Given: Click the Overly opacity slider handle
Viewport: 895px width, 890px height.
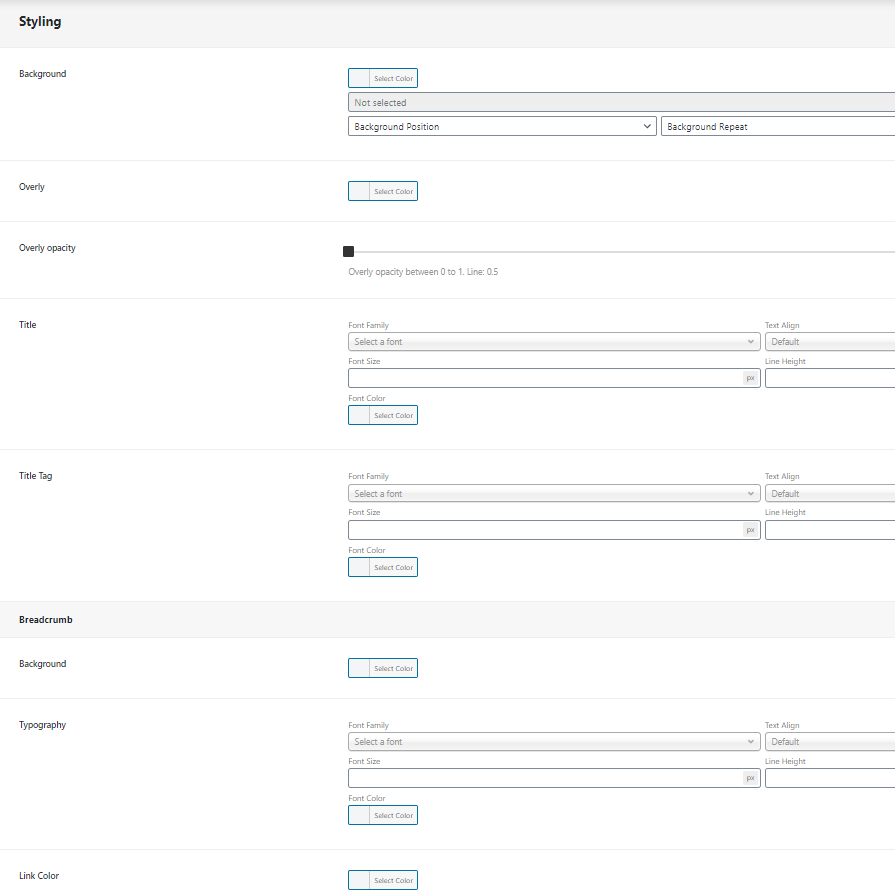Looking at the screenshot, I should pyautogui.click(x=348, y=252).
